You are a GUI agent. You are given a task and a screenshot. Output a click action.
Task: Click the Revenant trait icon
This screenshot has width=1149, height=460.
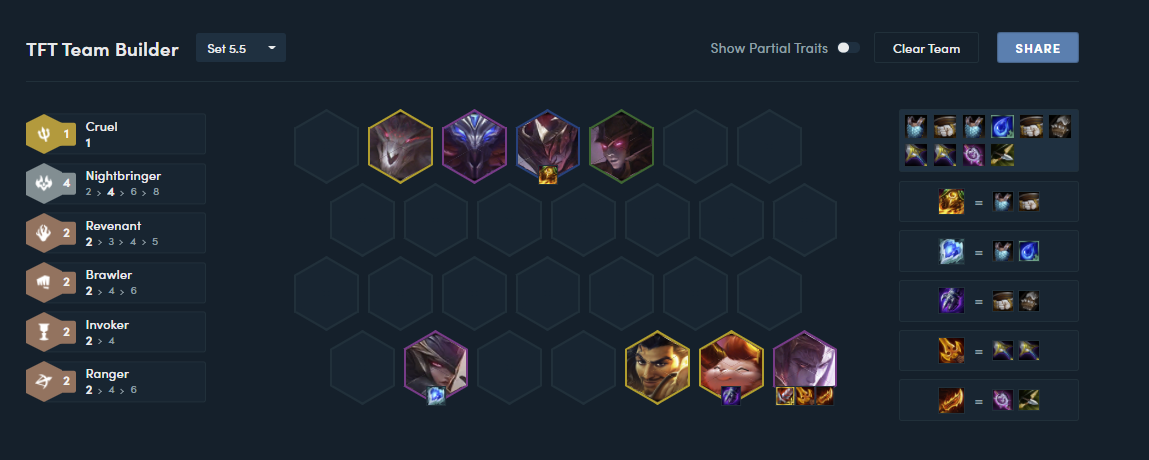[x=43, y=233]
